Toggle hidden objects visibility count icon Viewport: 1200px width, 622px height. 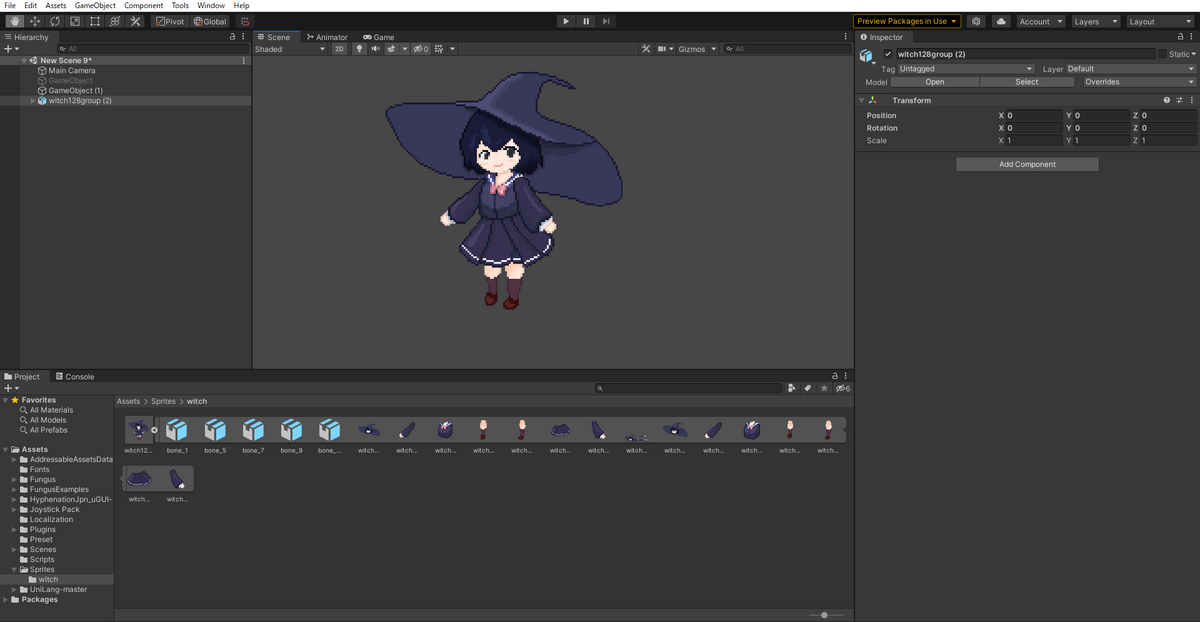(421, 49)
